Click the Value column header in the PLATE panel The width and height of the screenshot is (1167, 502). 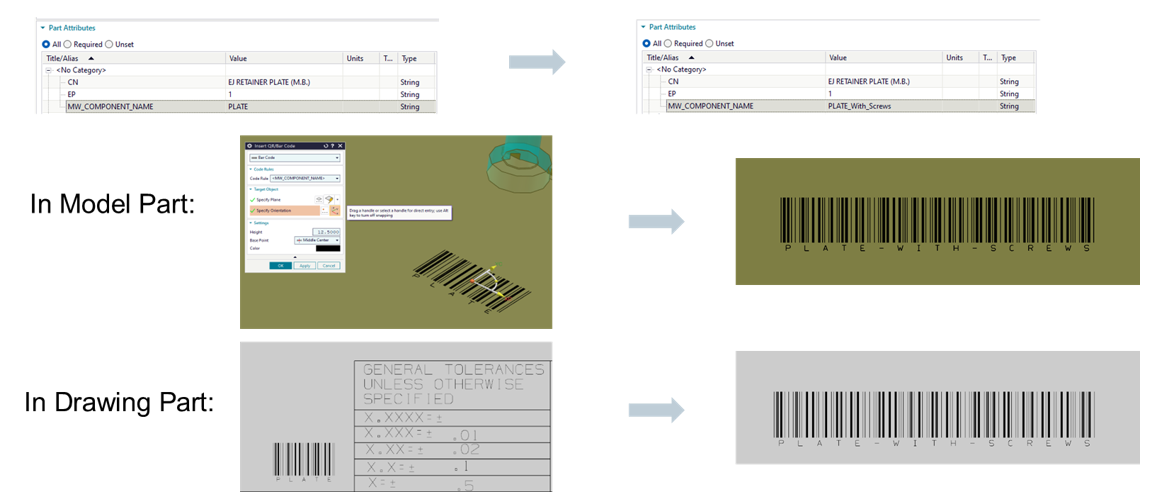tap(284, 57)
